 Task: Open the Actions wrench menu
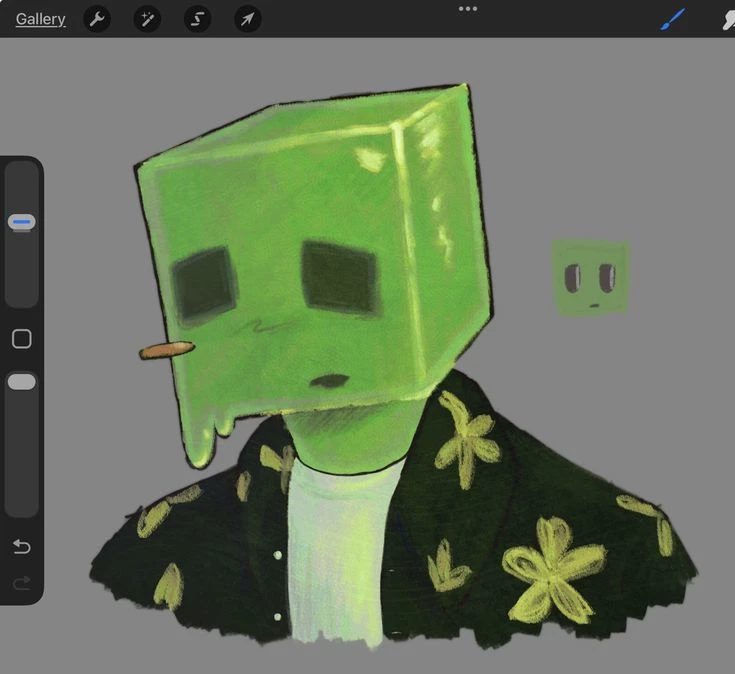[97, 19]
